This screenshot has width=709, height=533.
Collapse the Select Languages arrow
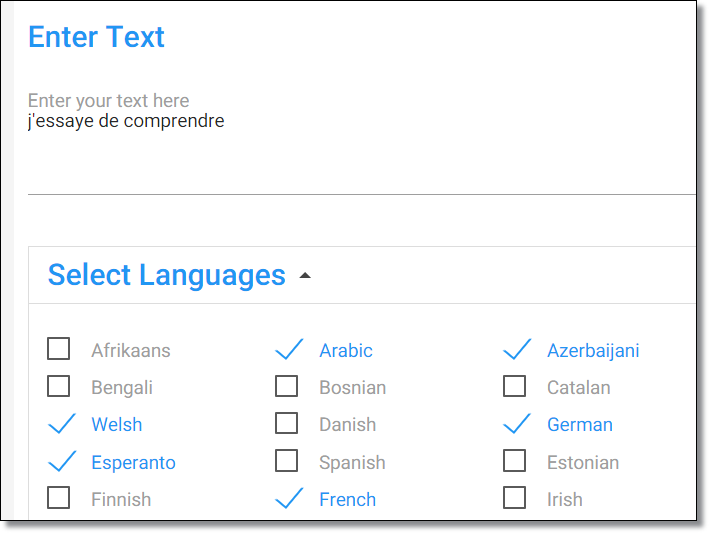305,276
